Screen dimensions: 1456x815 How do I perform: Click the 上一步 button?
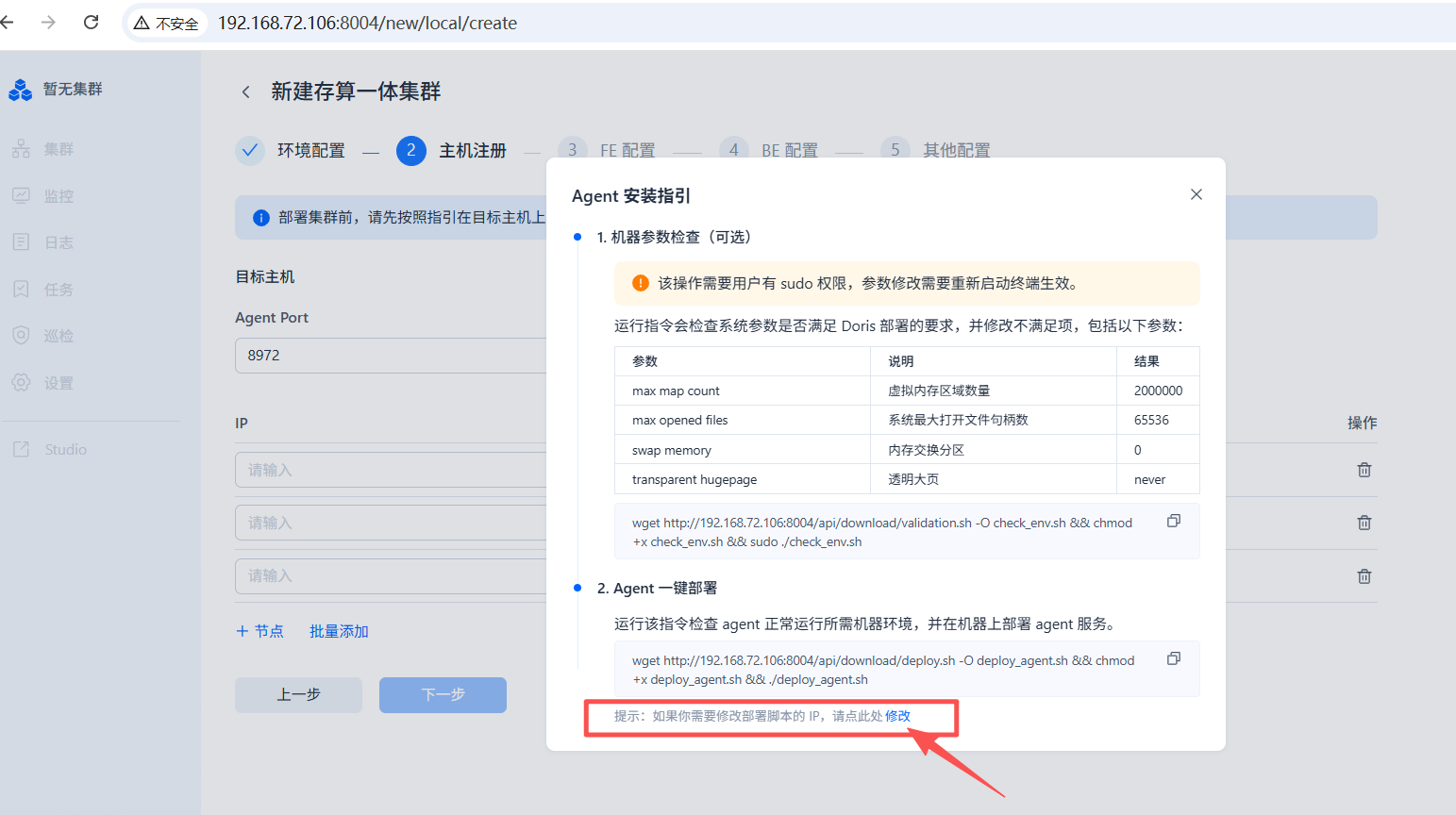click(x=298, y=694)
